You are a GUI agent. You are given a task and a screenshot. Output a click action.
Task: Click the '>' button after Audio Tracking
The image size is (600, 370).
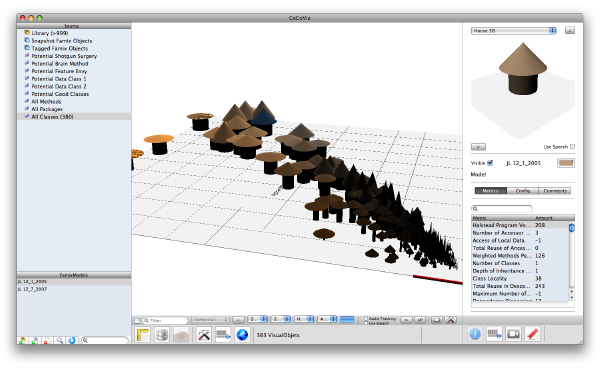(406, 320)
